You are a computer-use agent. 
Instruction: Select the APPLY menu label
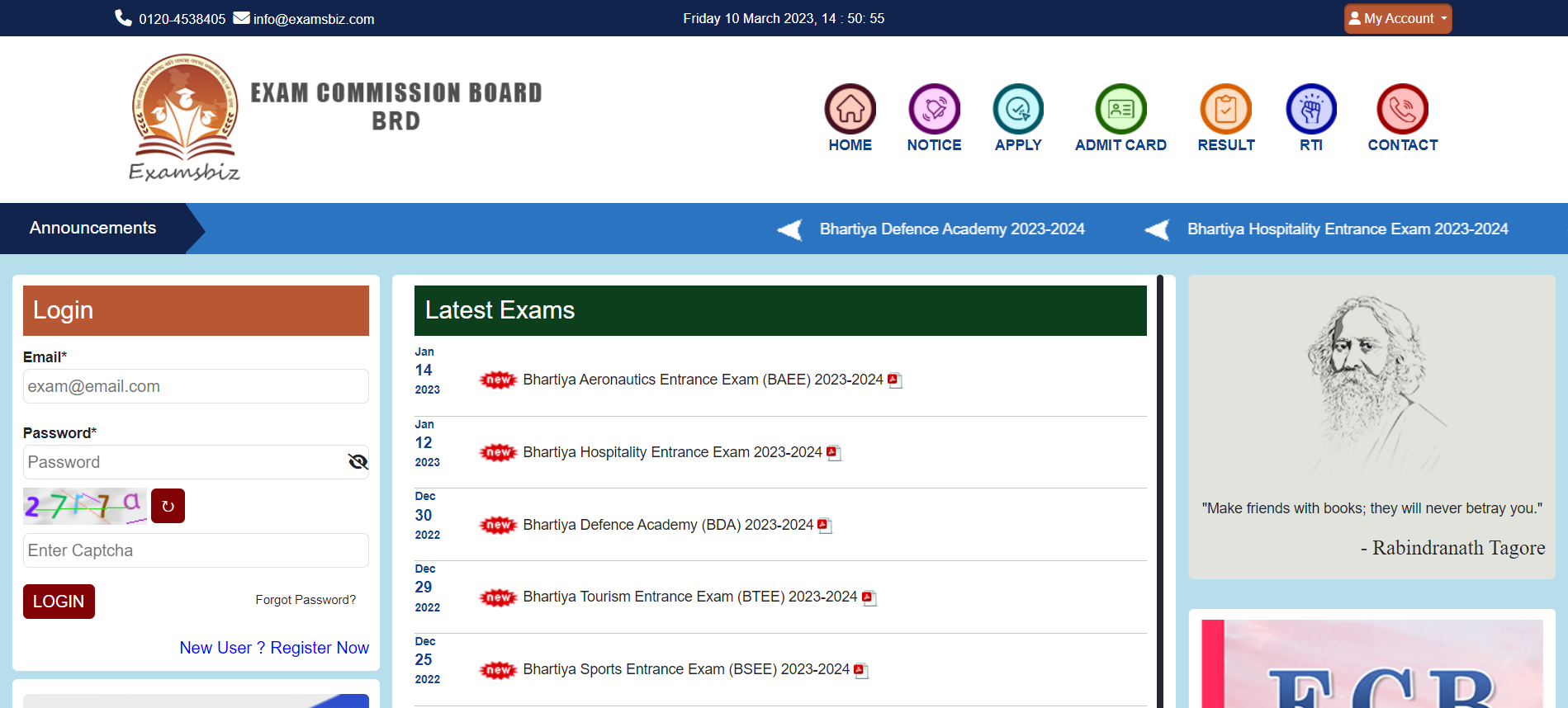point(1018,145)
